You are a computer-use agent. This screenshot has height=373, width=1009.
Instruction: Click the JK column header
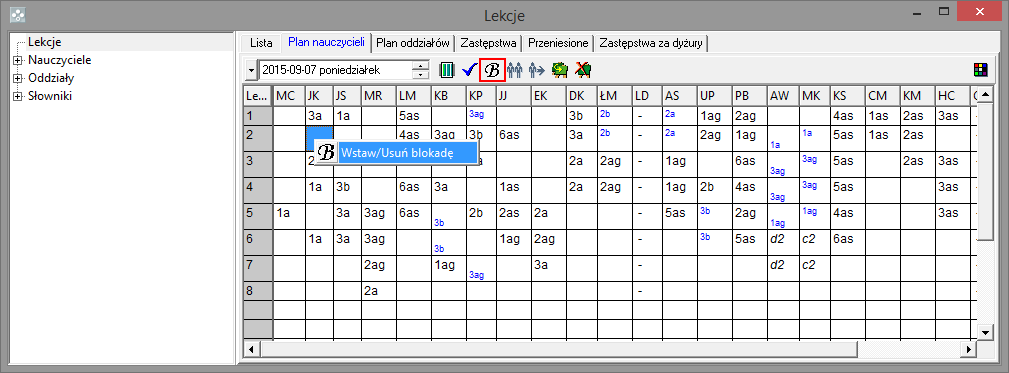(319, 96)
